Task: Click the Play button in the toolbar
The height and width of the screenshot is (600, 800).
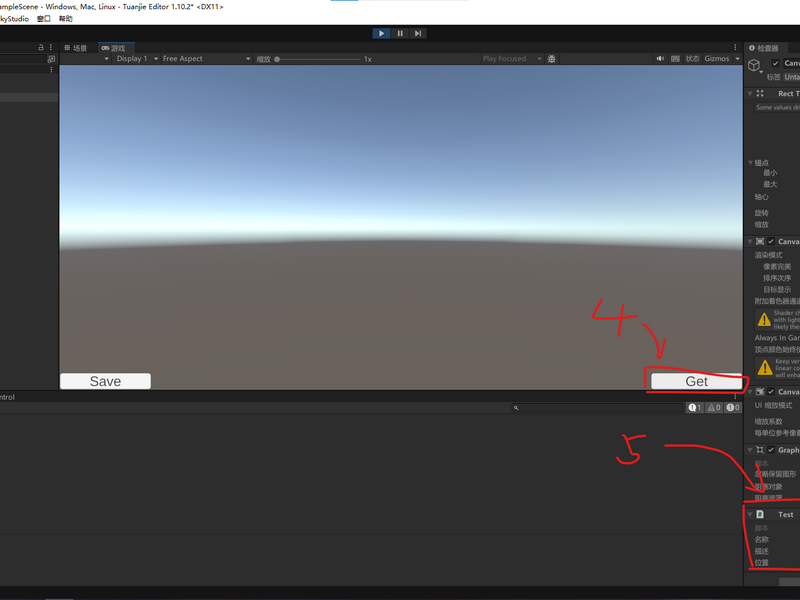Action: click(381, 33)
